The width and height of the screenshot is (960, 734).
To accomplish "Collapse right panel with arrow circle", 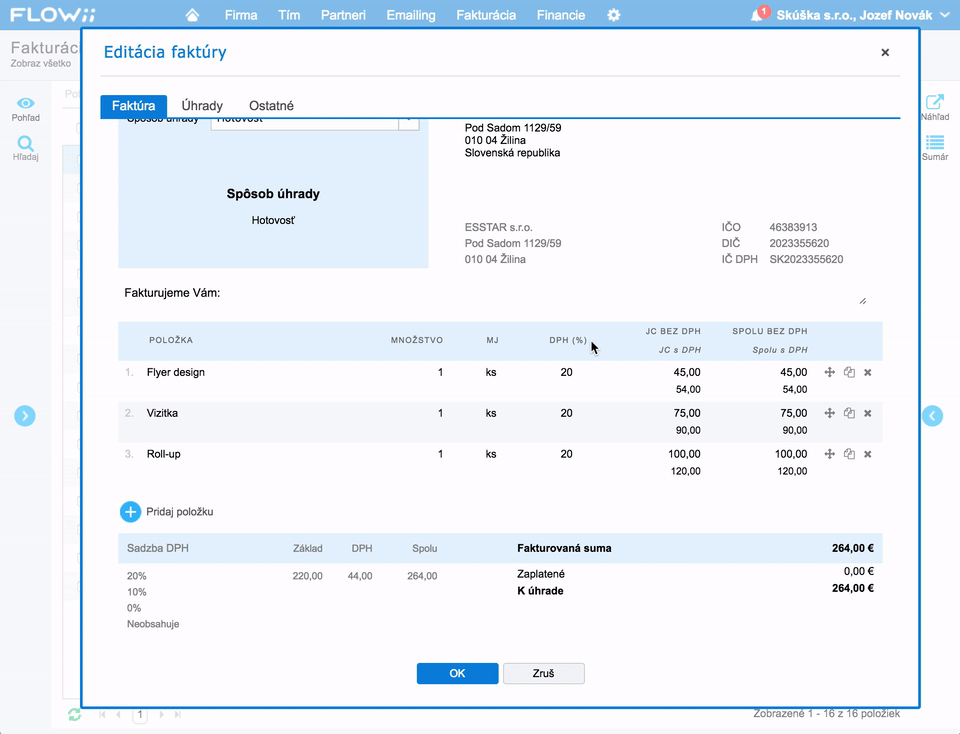I will coord(932,416).
